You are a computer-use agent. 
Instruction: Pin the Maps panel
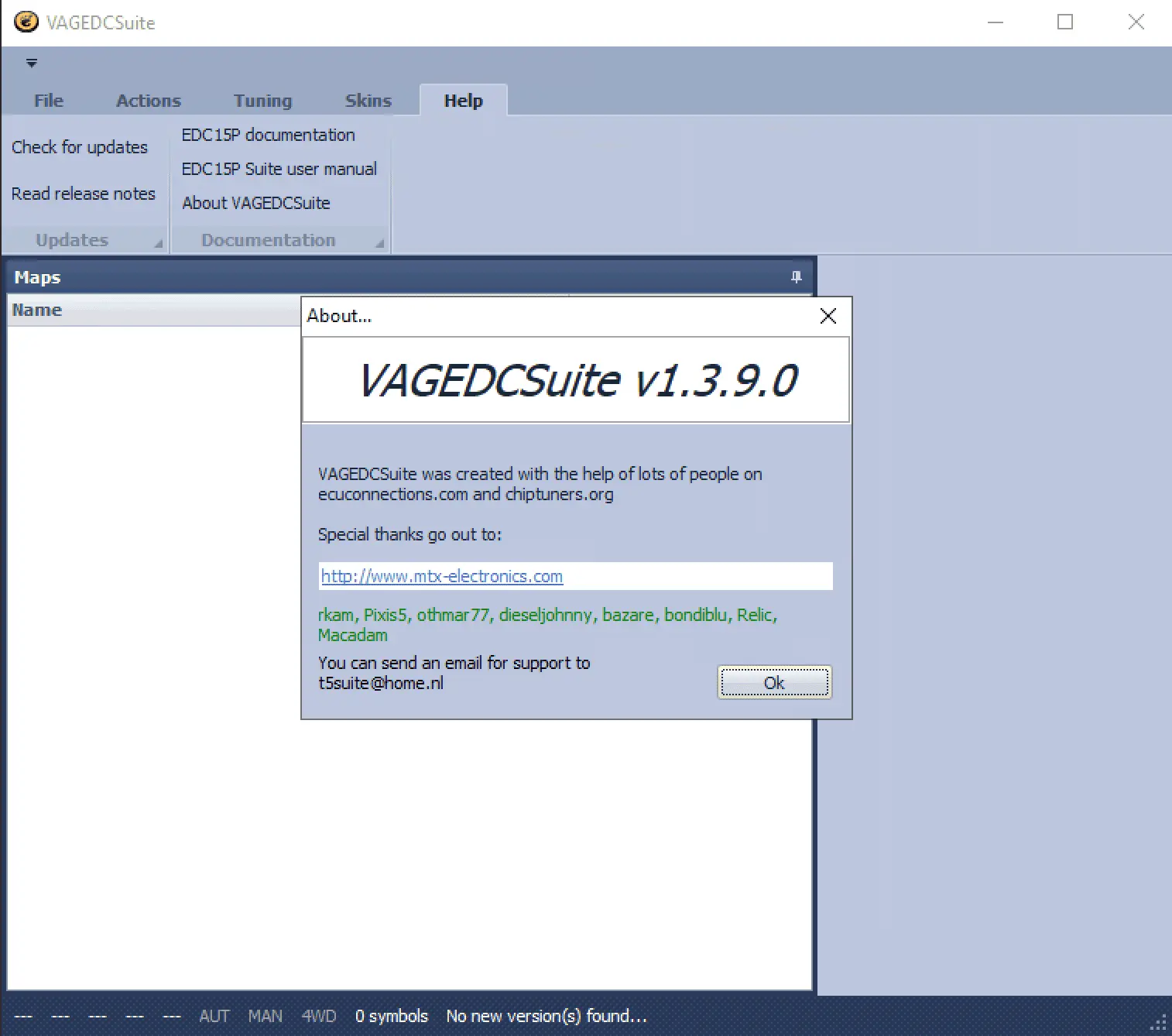pyautogui.click(x=797, y=277)
